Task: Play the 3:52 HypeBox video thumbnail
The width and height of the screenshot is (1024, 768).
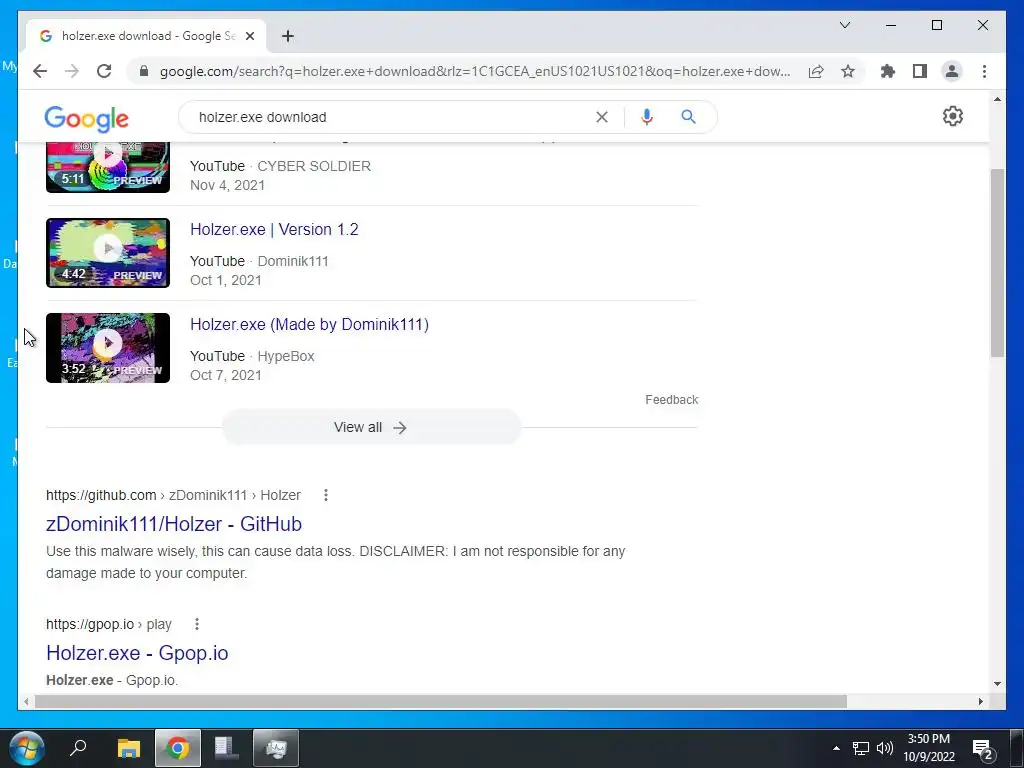Action: (x=108, y=347)
